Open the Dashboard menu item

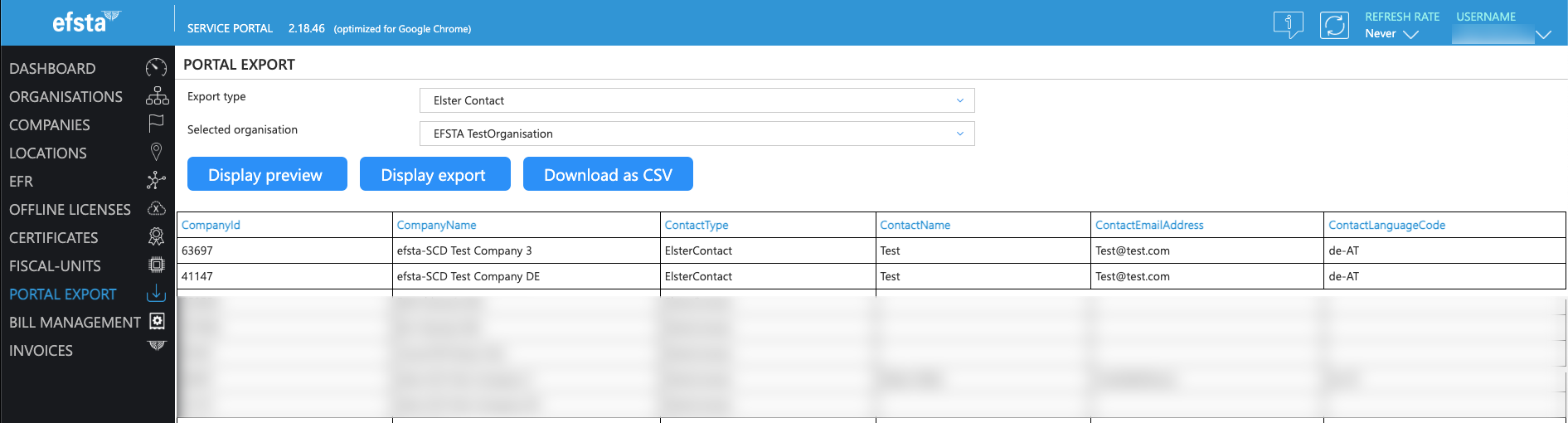pos(52,69)
